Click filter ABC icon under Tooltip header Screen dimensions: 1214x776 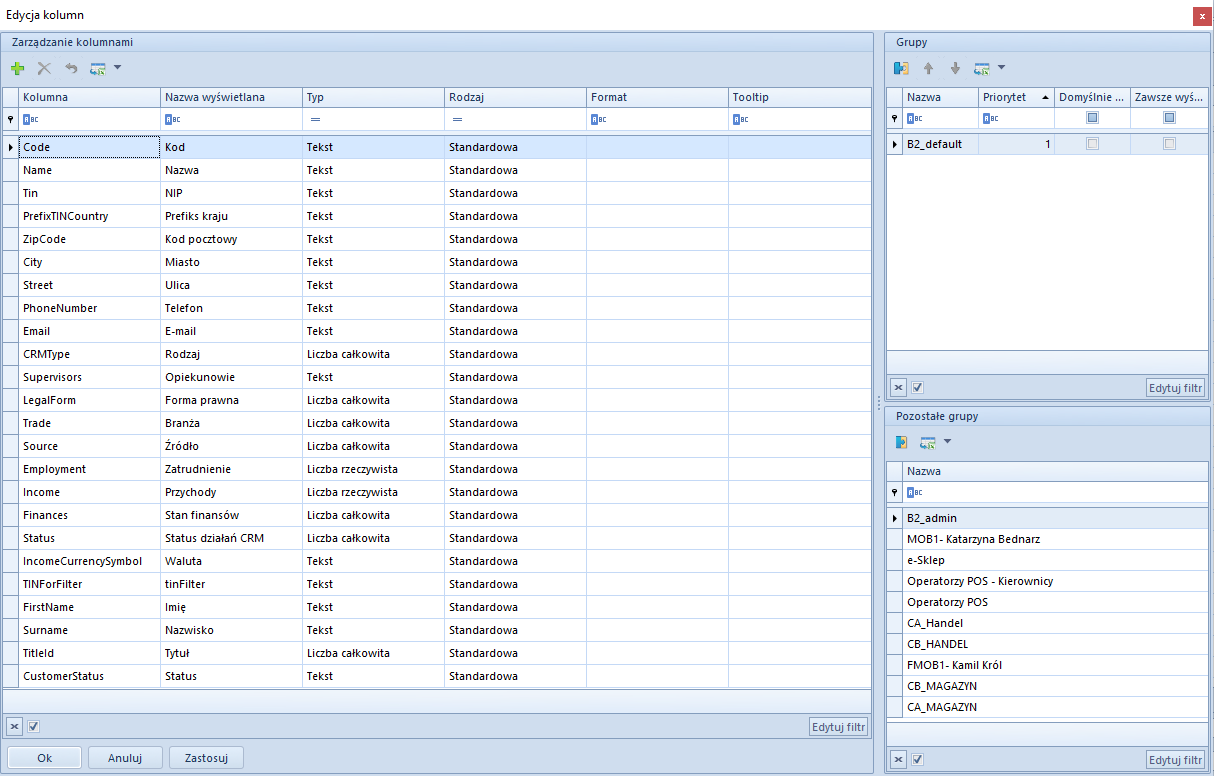point(740,119)
